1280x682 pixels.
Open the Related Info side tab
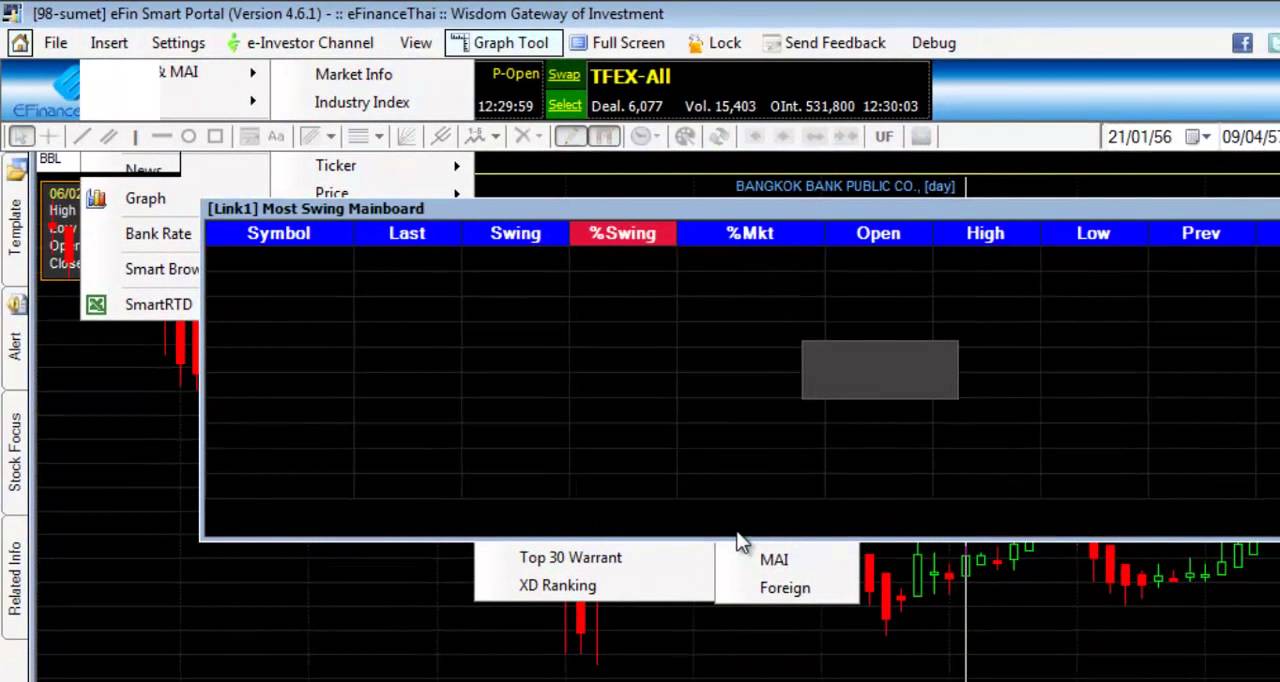click(16, 577)
